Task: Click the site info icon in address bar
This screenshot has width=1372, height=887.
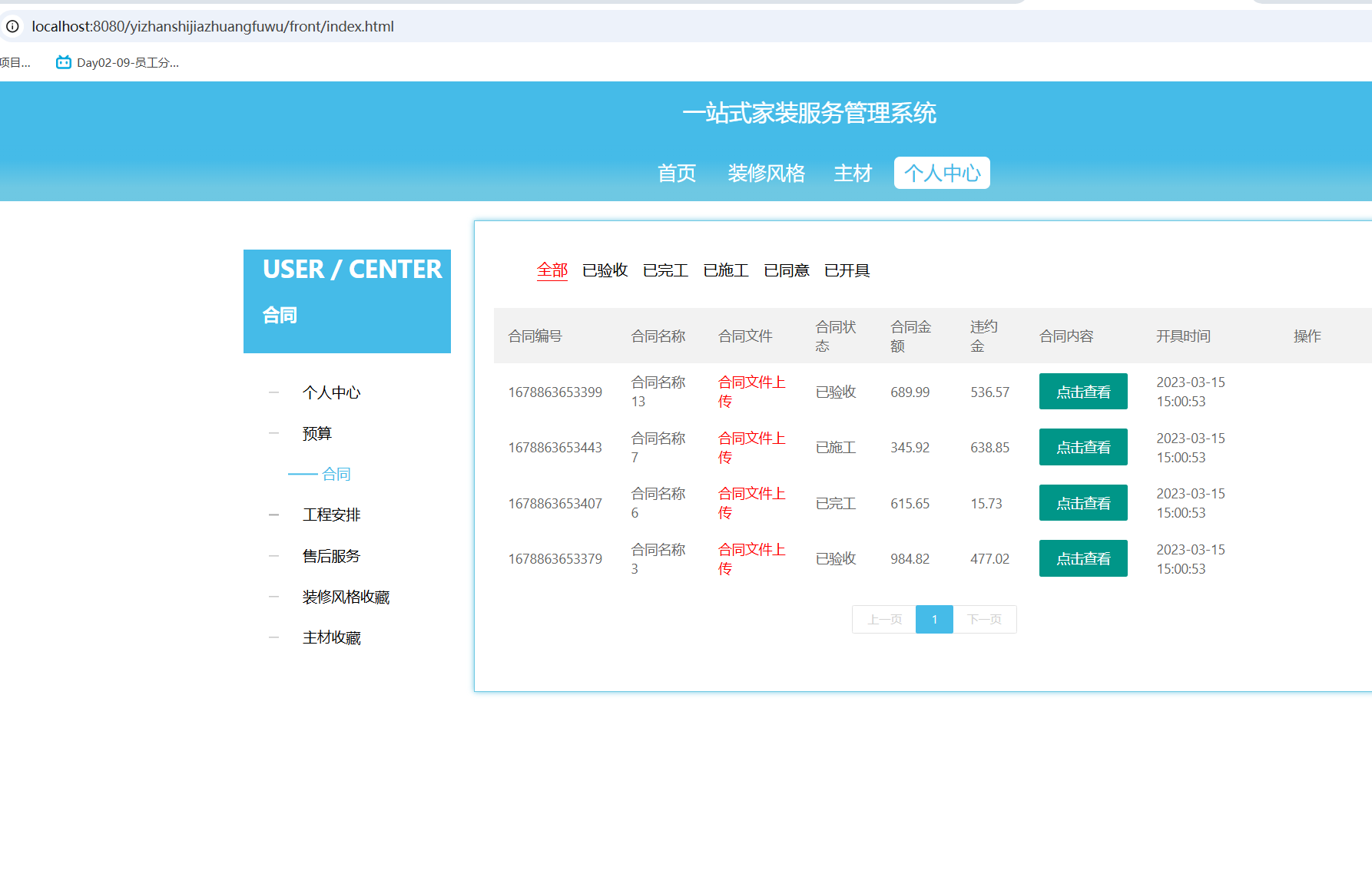Action: tap(12, 26)
